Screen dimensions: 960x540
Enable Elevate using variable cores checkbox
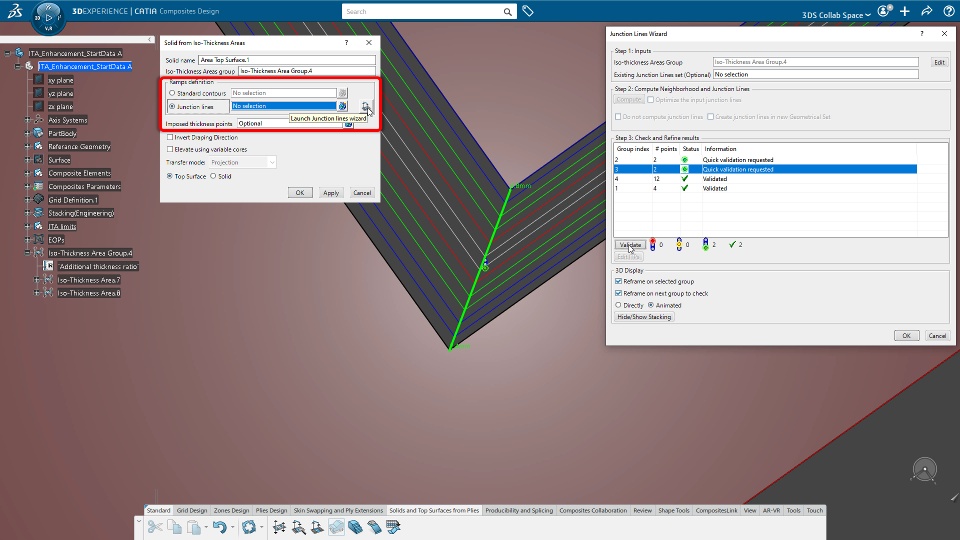pos(170,149)
